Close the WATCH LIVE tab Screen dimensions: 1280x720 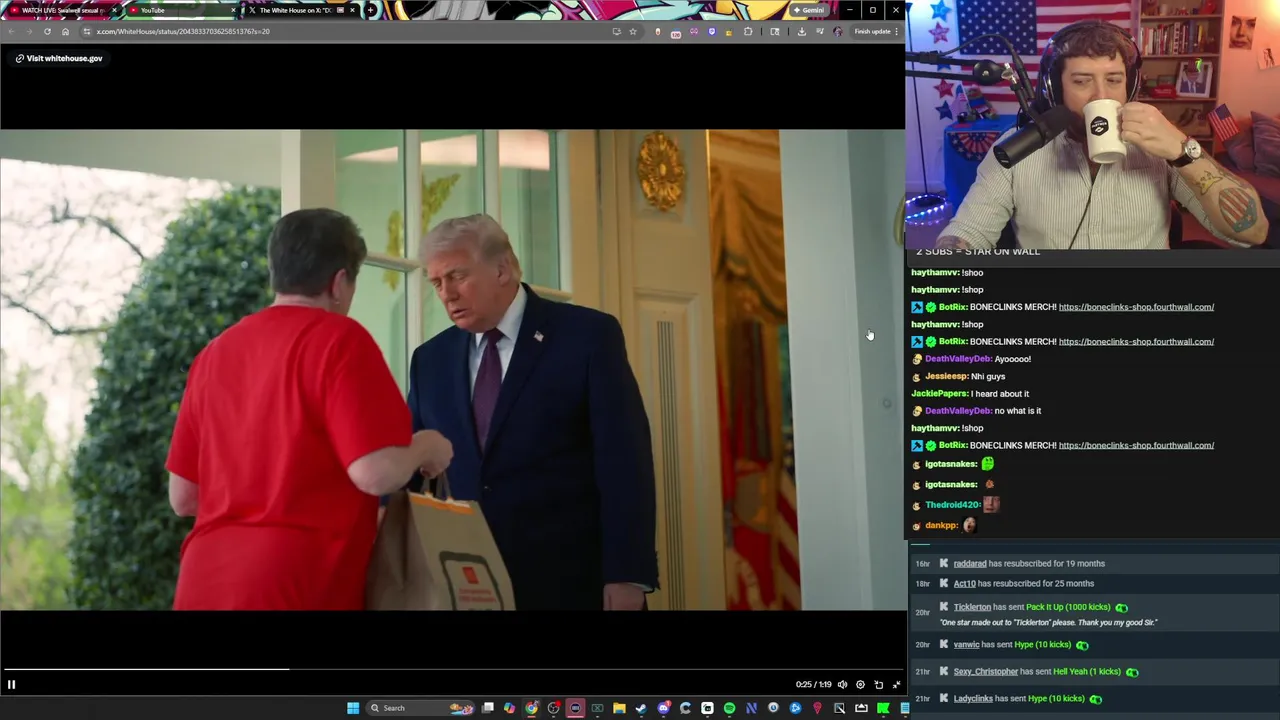click(x=114, y=10)
